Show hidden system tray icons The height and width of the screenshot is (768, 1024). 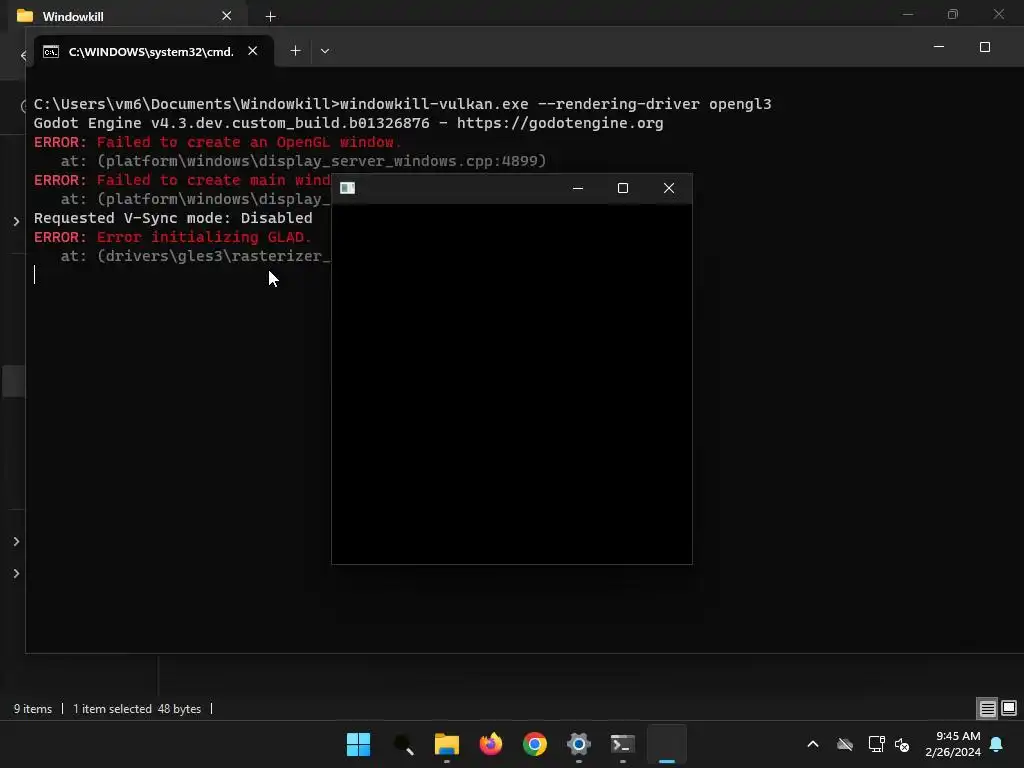pos(813,744)
